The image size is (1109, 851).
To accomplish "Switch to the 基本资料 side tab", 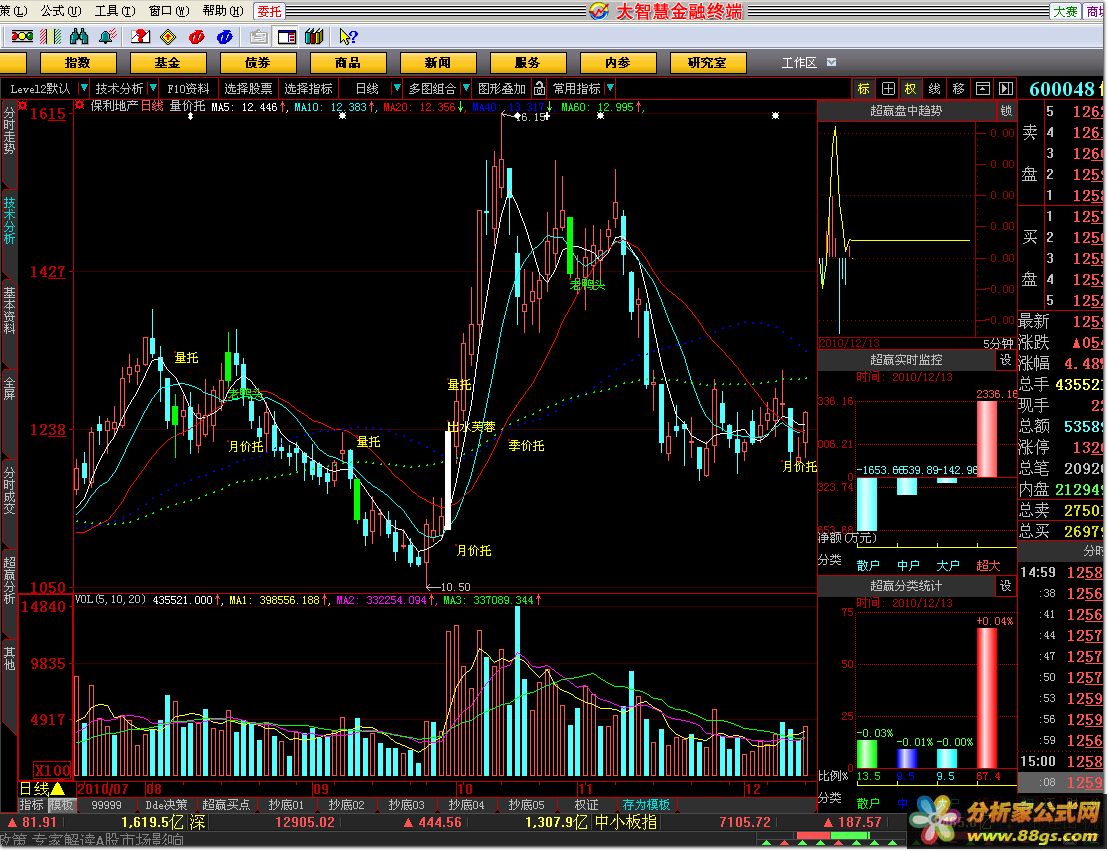I will point(9,310).
